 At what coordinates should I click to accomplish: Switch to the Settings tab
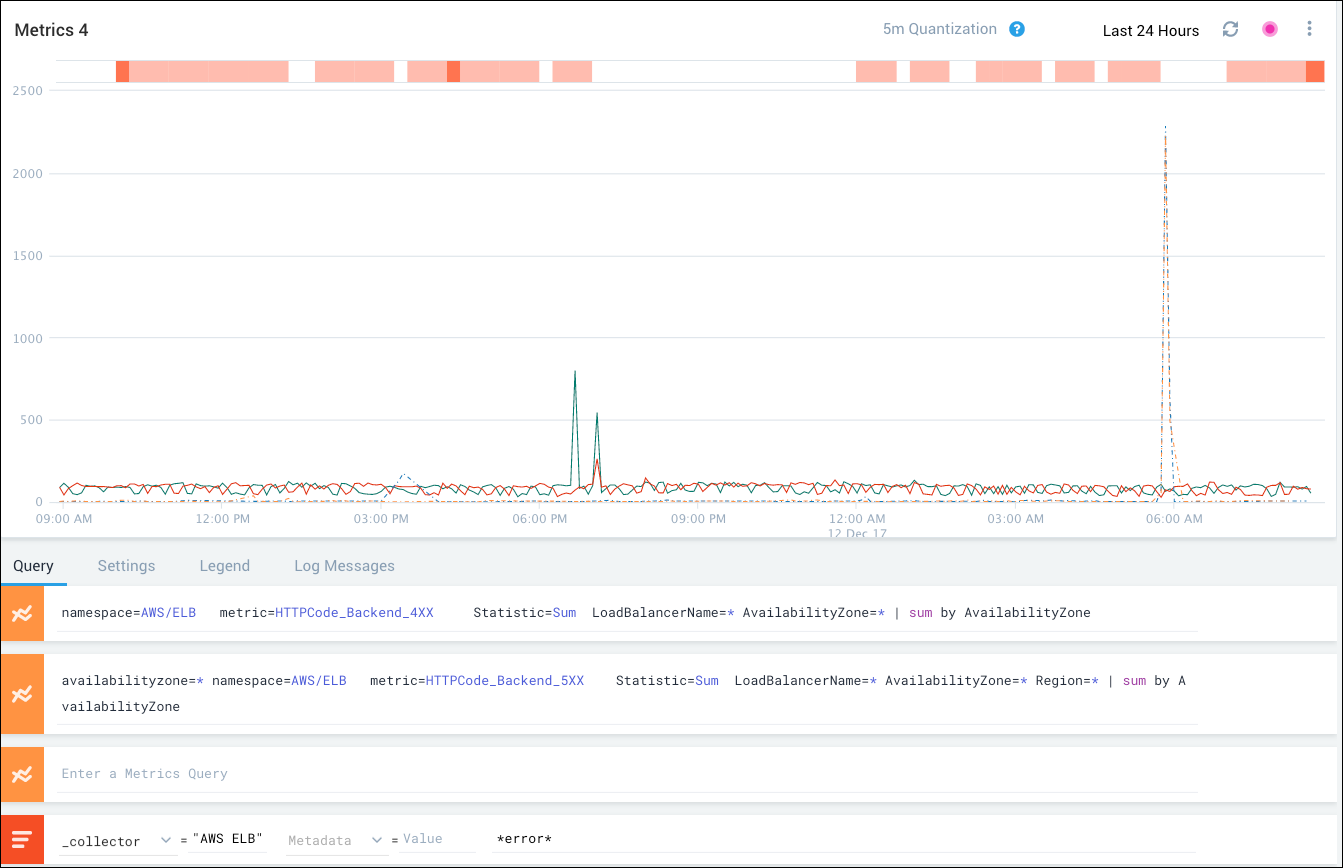(x=126, y=565)
